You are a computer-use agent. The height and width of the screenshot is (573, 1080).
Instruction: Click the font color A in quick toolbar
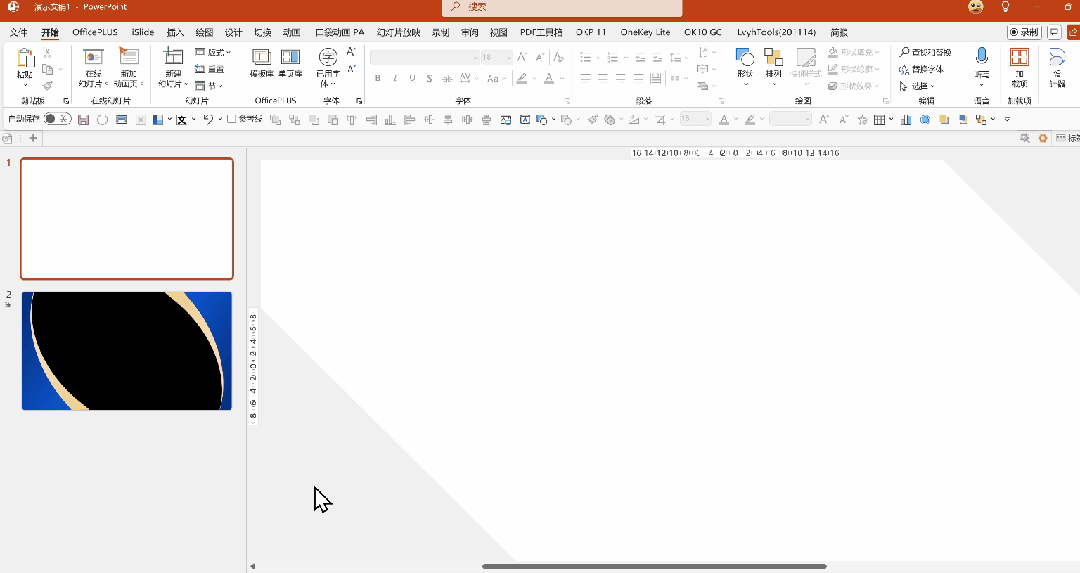[724, 120]
